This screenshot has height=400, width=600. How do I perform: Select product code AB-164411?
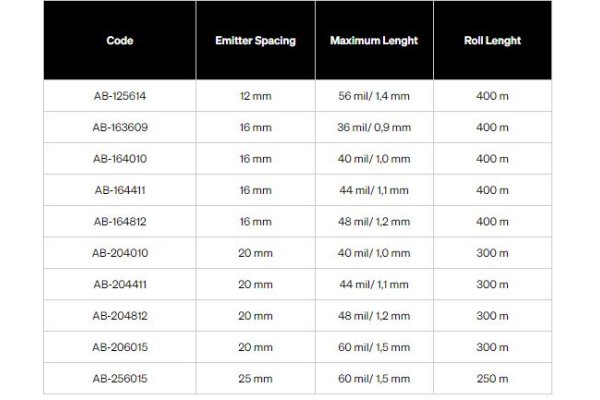[x=119, y=190]
